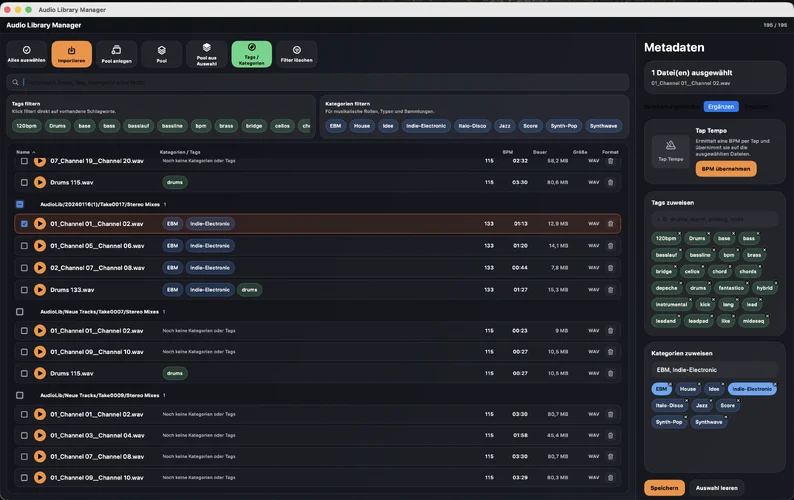Focus the search field with the magnifier
Screen dimensions: 794x500
[317, 82]
